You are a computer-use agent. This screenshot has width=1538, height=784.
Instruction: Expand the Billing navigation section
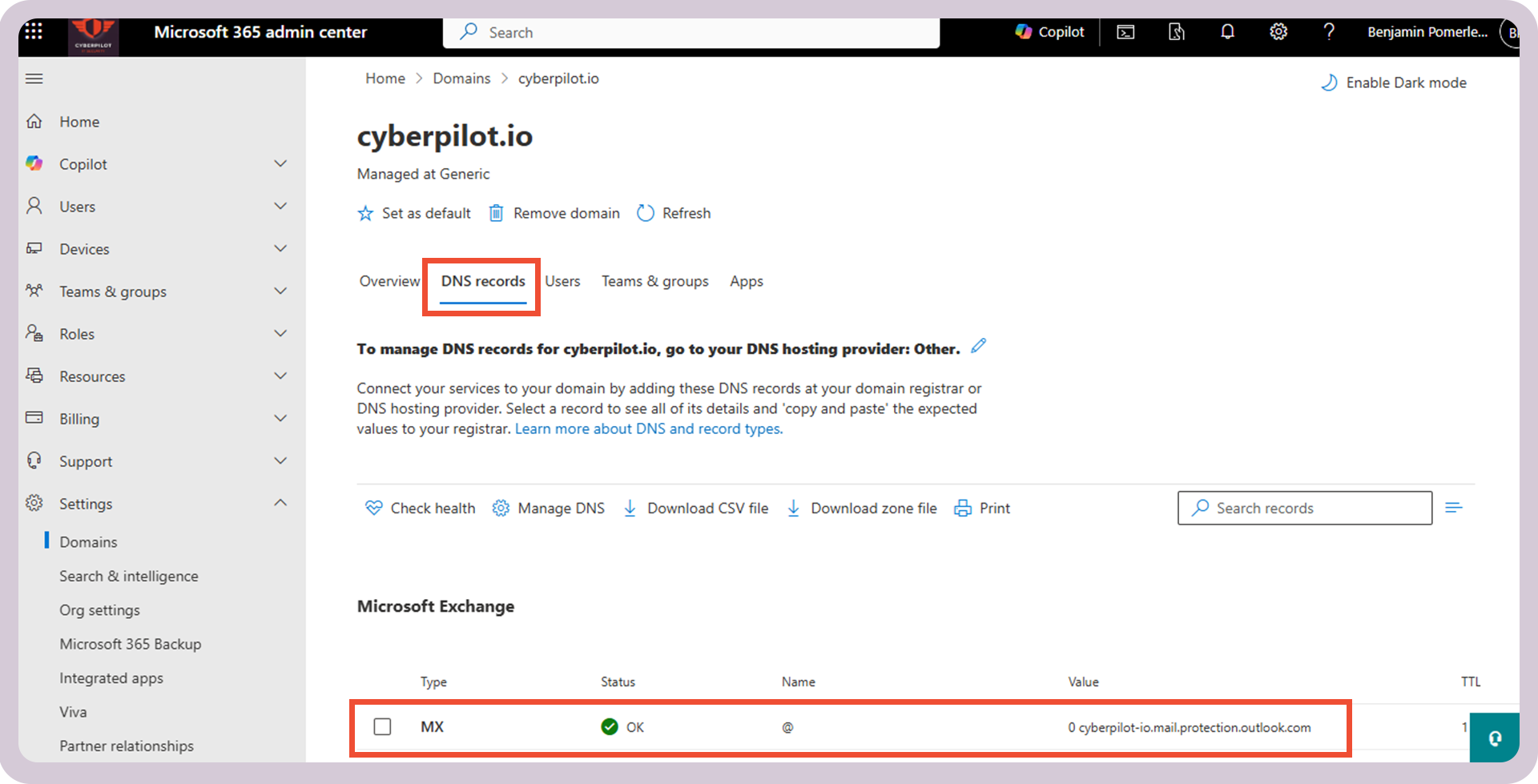(x=280, y=419)
